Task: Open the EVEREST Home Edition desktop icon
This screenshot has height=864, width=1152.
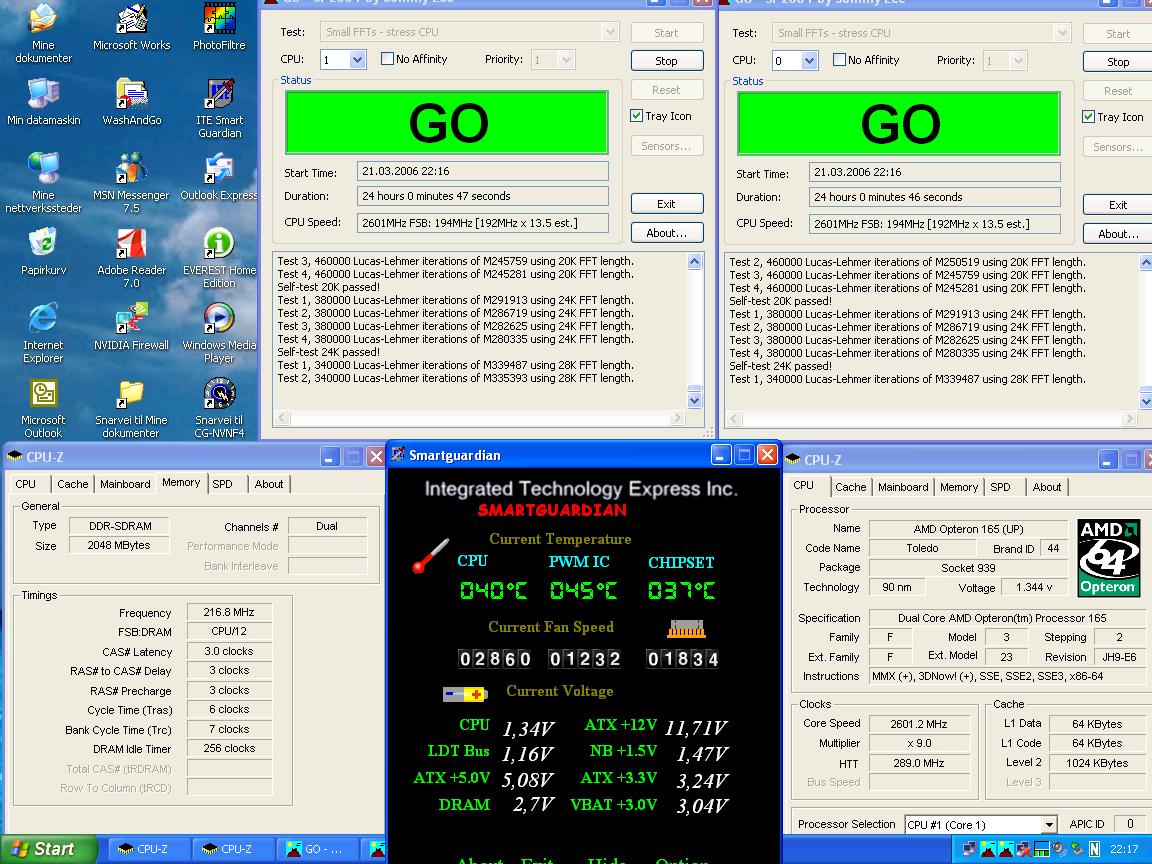Action: pyautogui.click(x=219, y=257)
